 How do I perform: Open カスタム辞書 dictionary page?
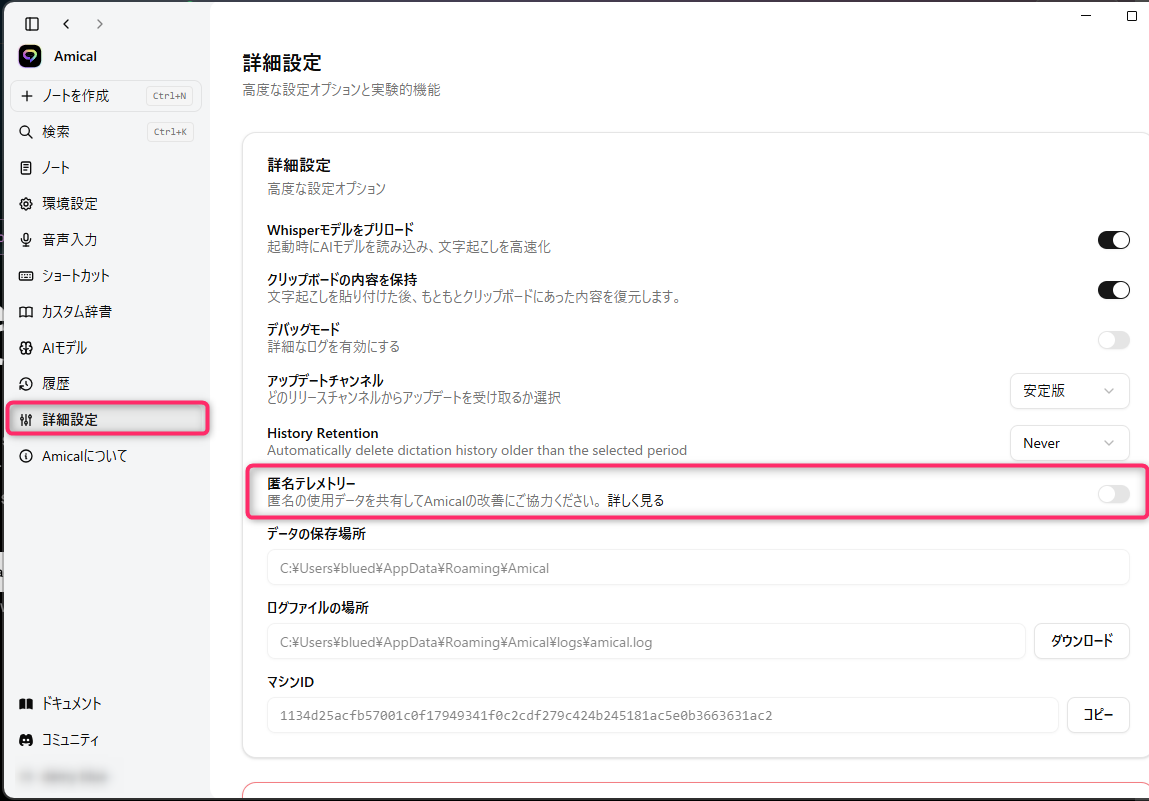coord(76,312)
